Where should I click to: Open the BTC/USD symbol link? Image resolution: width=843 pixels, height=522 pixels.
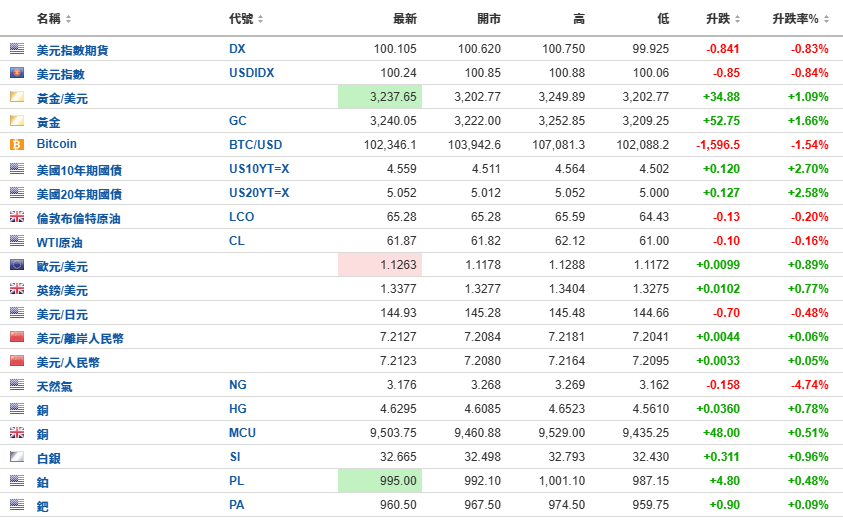255,145
